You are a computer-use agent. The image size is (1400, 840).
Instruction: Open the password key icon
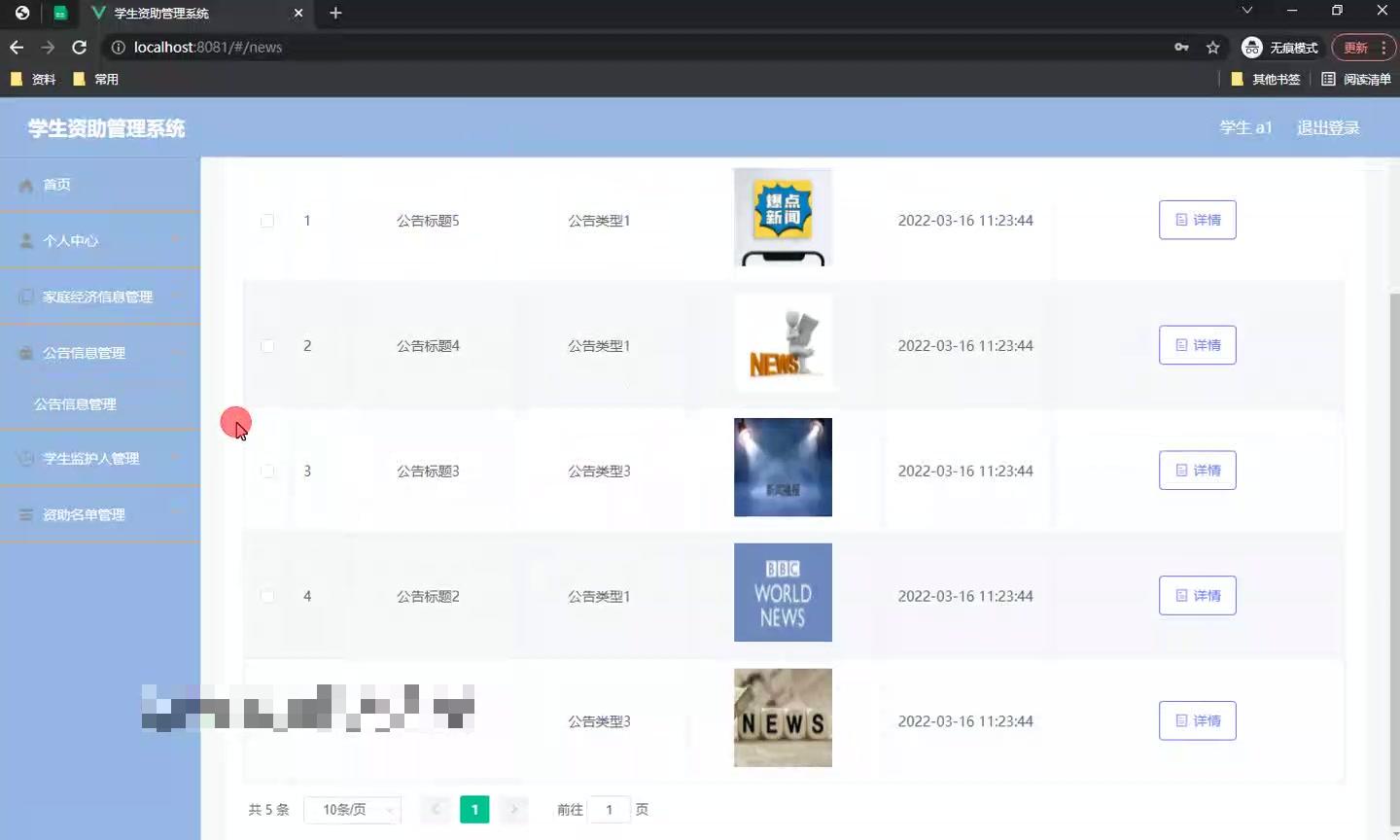tap(1181, 47)
